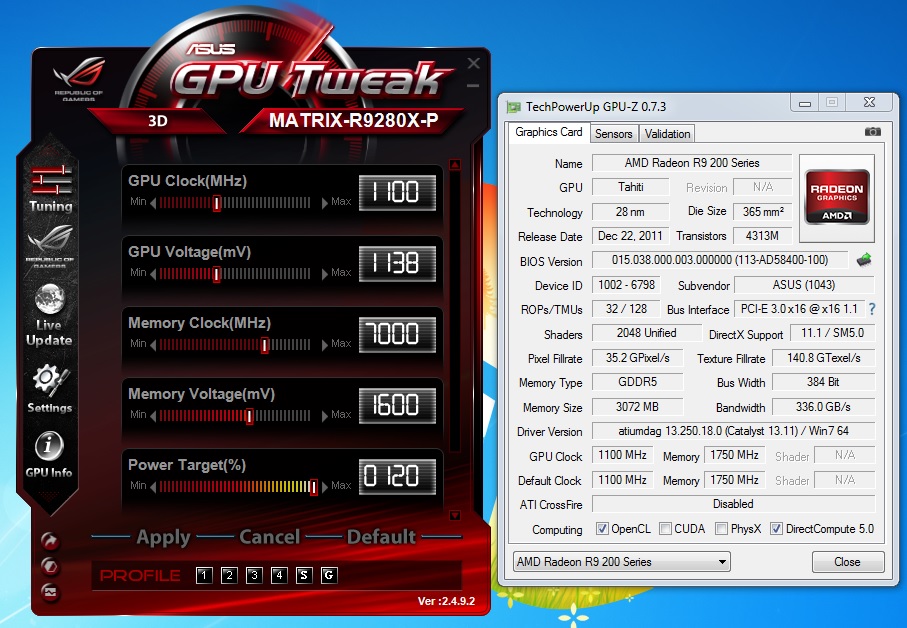Click the Device ID value 1002 - 6798
This screenshot has width=907, height=628.
tap(626, 285)
